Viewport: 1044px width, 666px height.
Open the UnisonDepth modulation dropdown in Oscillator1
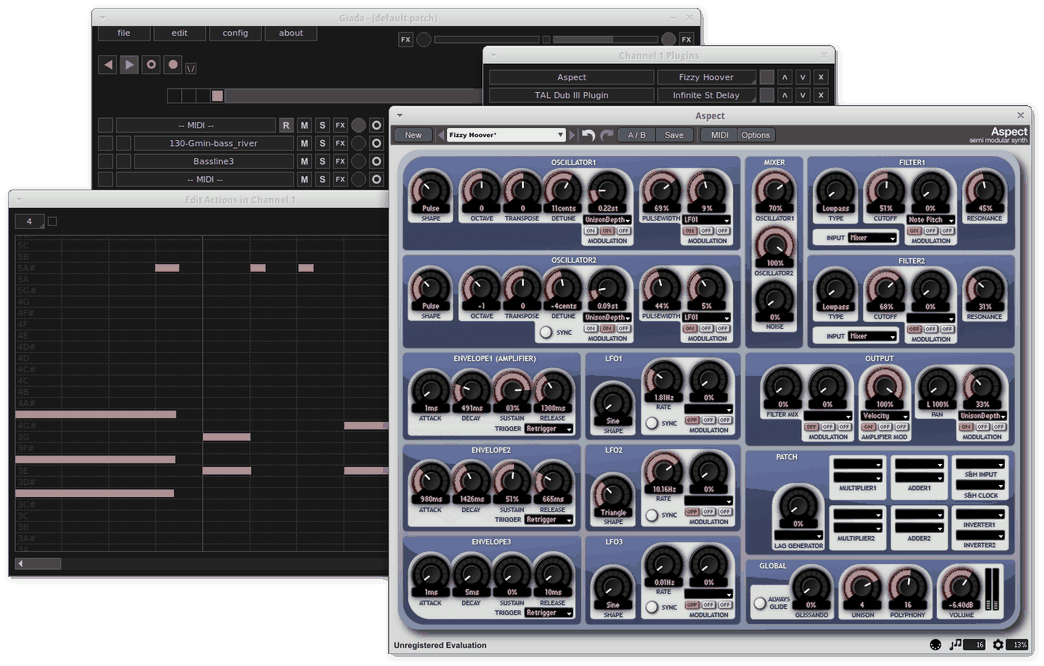608,220
